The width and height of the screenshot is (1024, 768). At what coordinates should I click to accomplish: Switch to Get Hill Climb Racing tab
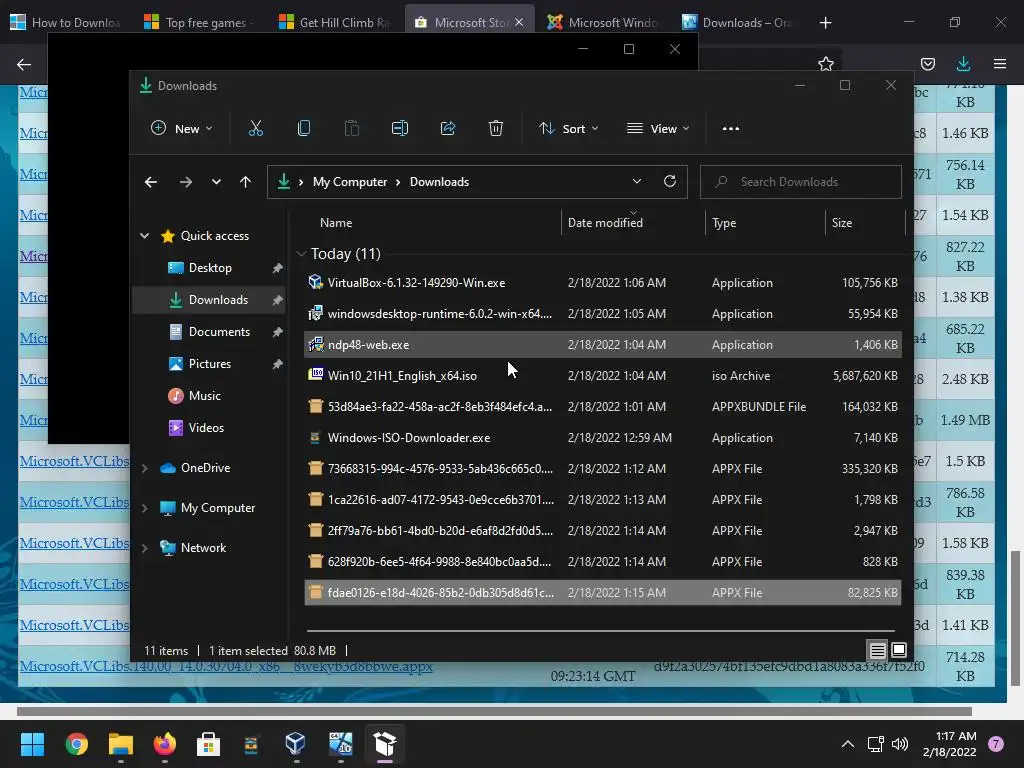coord(334,22)
